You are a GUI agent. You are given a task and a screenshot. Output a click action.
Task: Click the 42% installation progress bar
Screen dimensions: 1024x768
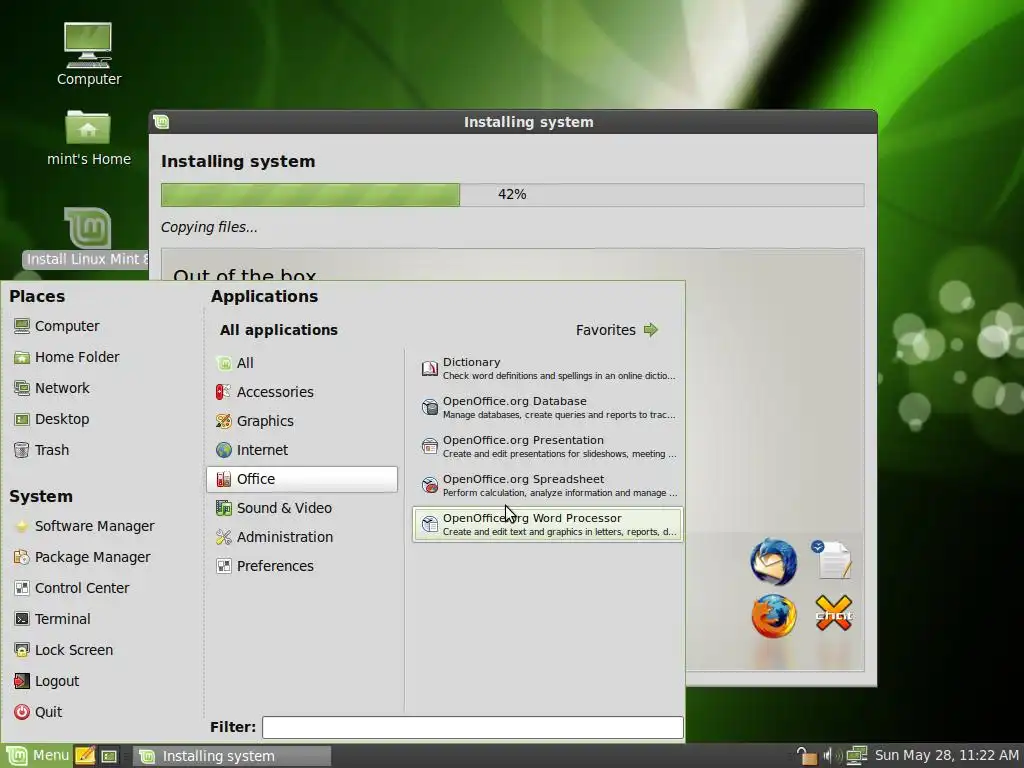pos(513,195)
